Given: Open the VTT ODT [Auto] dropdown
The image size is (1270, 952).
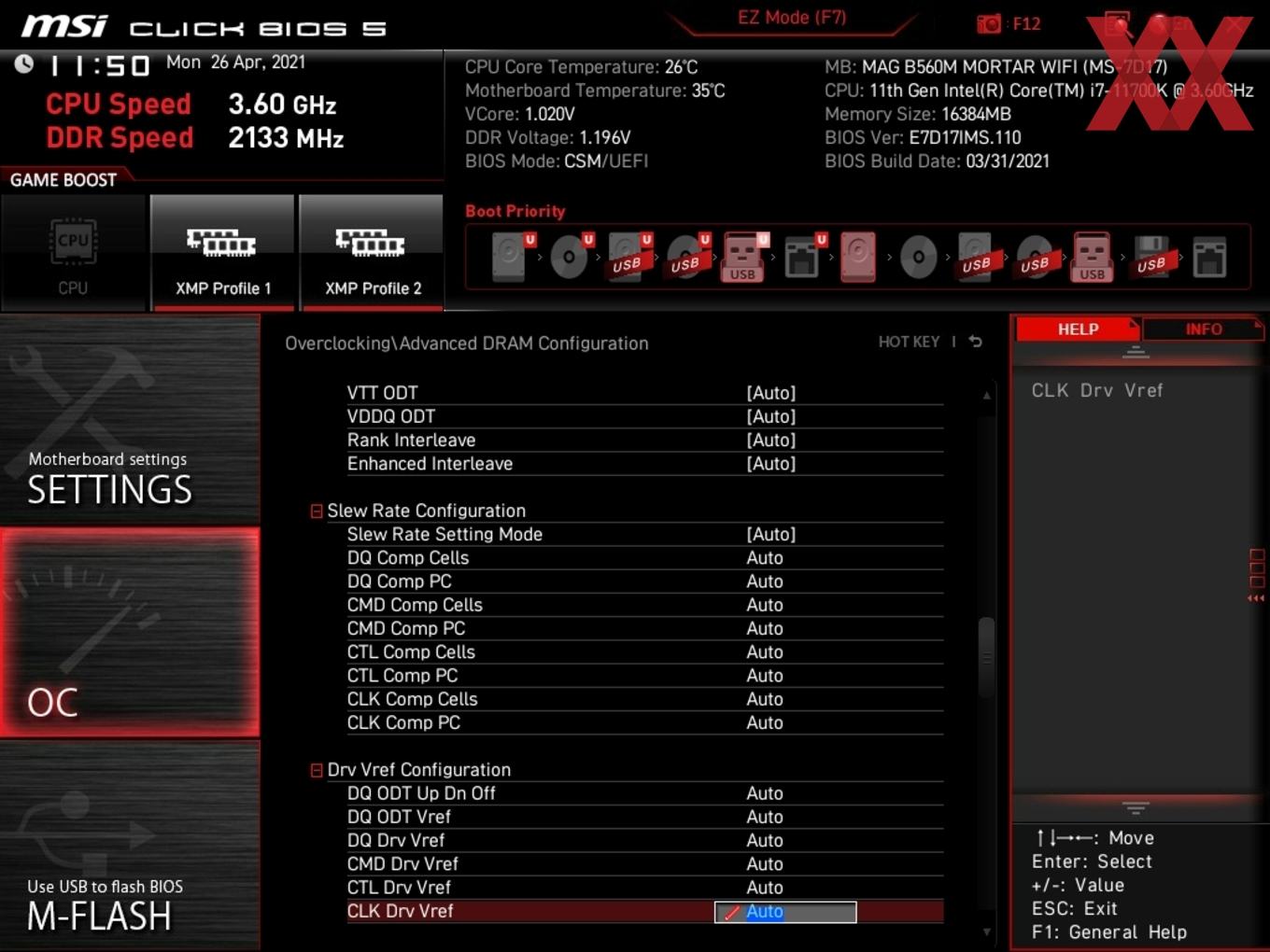Looking at the screenshot, I should pos(771,393).
